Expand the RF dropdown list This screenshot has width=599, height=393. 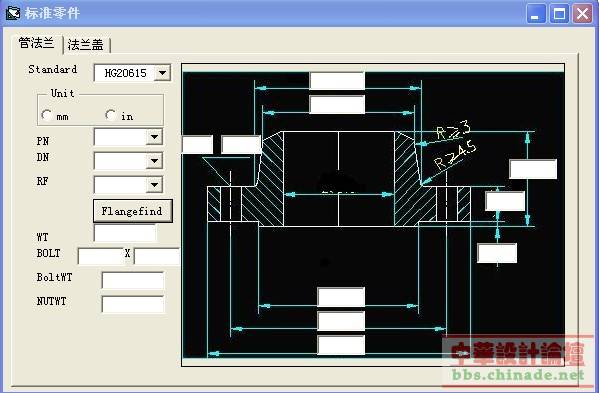click(x=154, y=185)
